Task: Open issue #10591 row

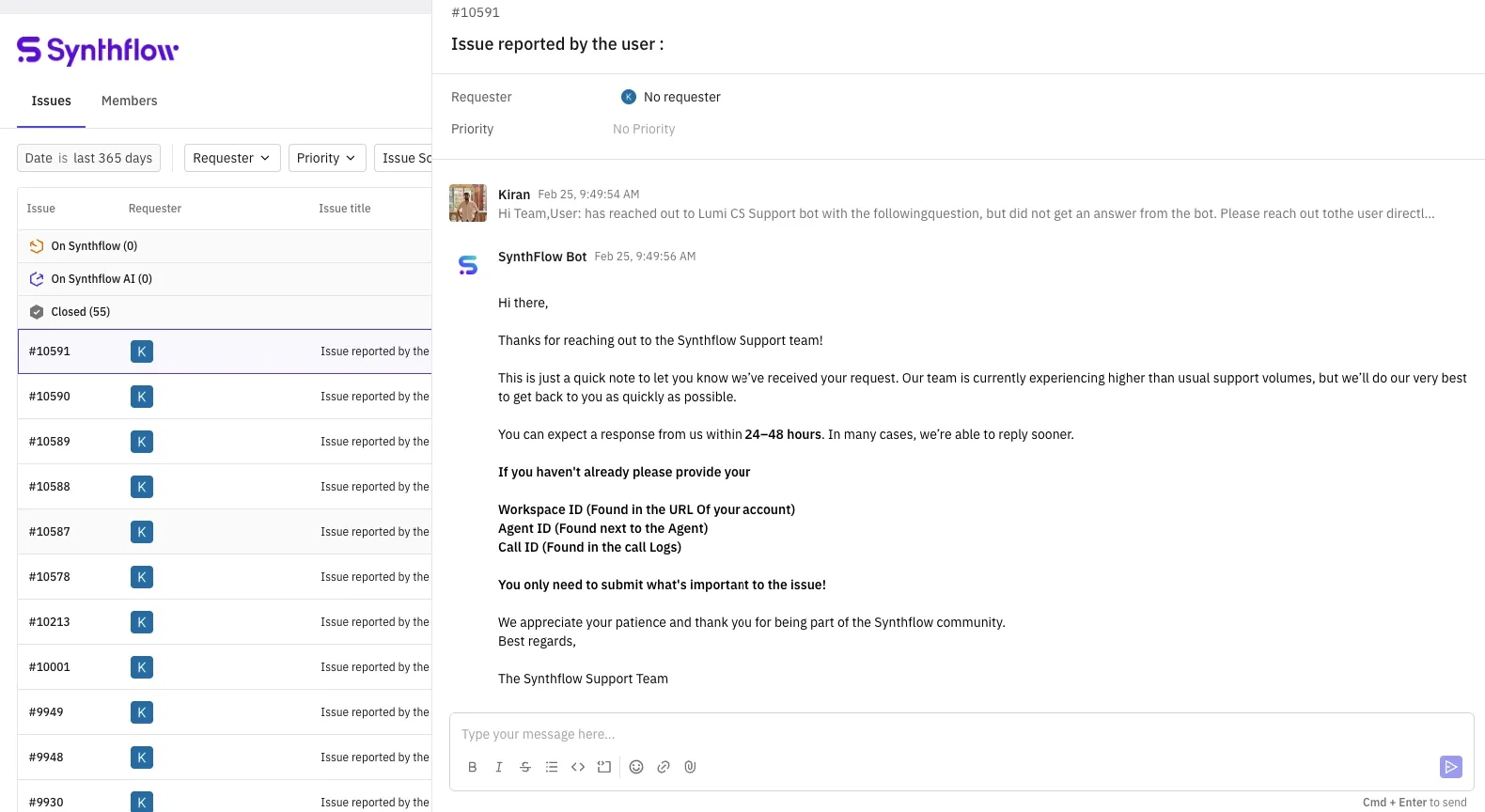Action: coord(225,351)
